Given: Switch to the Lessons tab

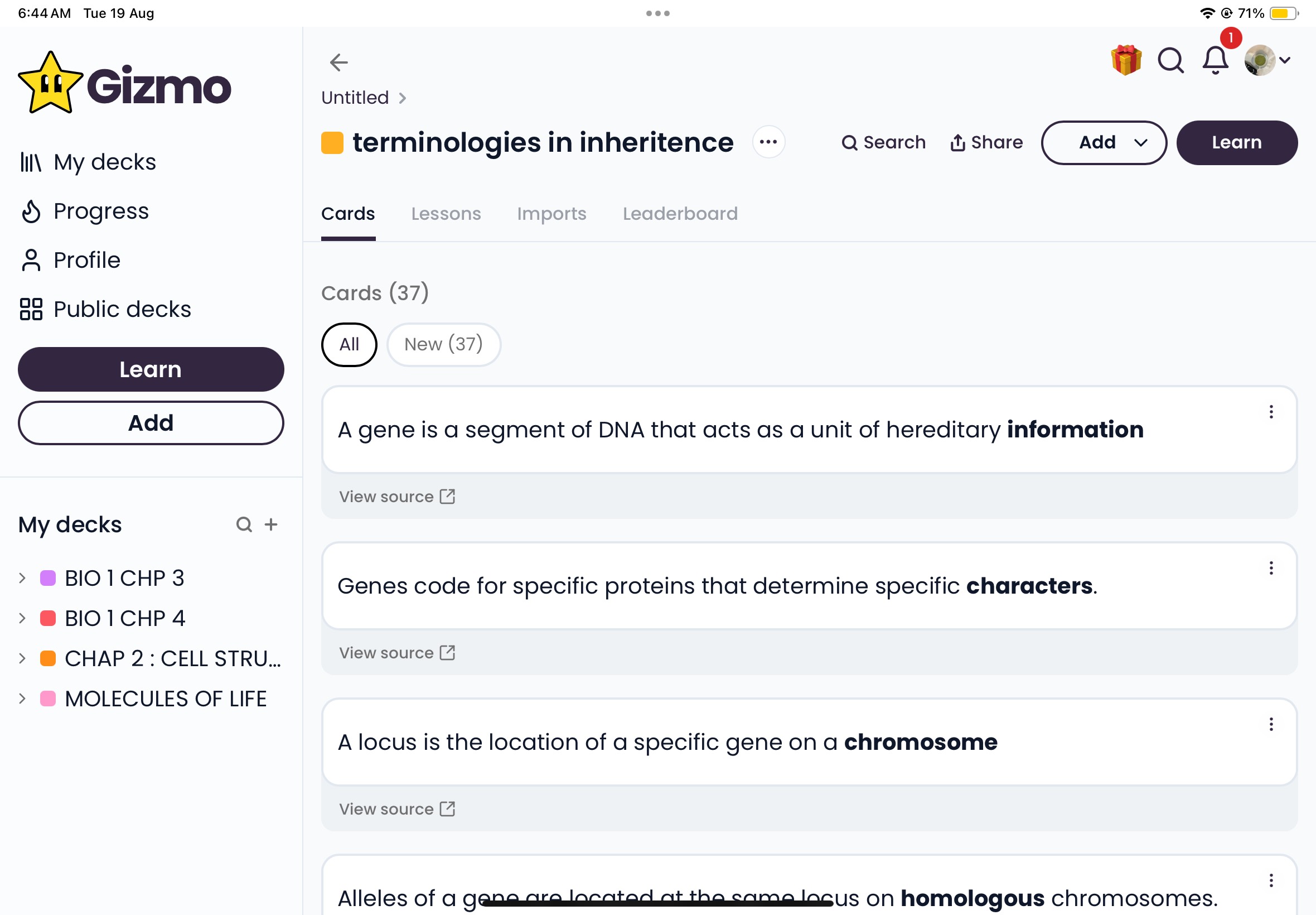Looking at the screenshot, I should pos(446,214).
